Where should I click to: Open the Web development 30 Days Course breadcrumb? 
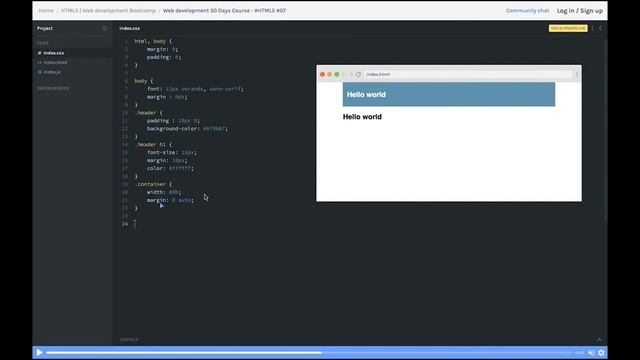click(224, 11)
